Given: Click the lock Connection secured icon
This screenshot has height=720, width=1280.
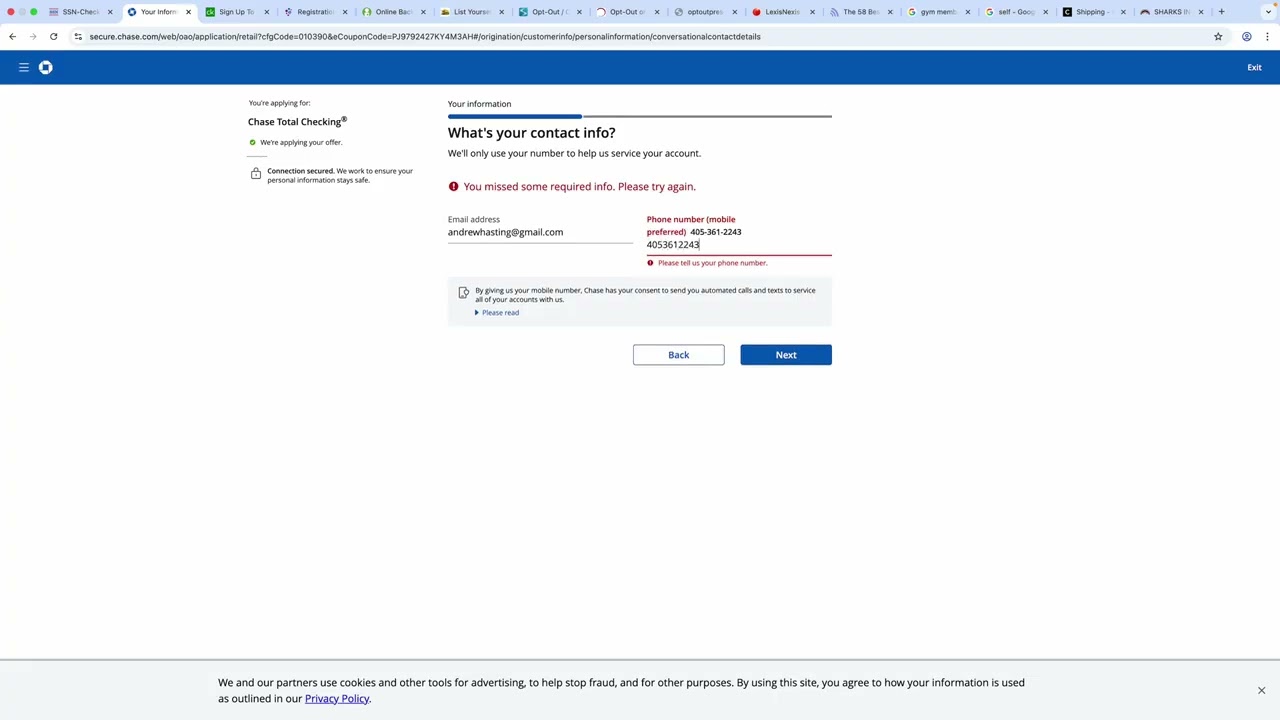Looking at the screenshot, I should click(256, 174).
